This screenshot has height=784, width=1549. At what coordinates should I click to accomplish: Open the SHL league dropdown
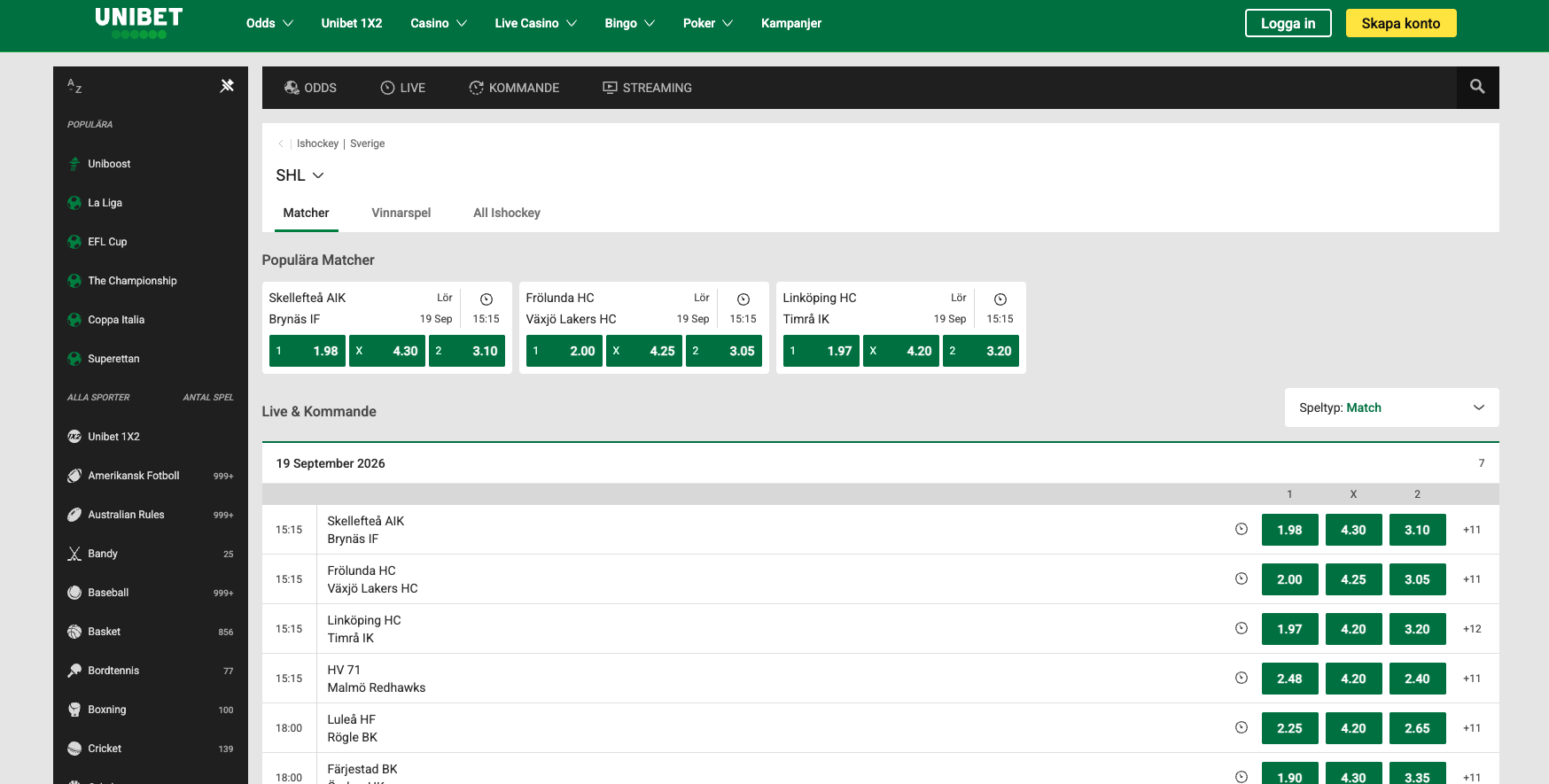tap(300, 175)
